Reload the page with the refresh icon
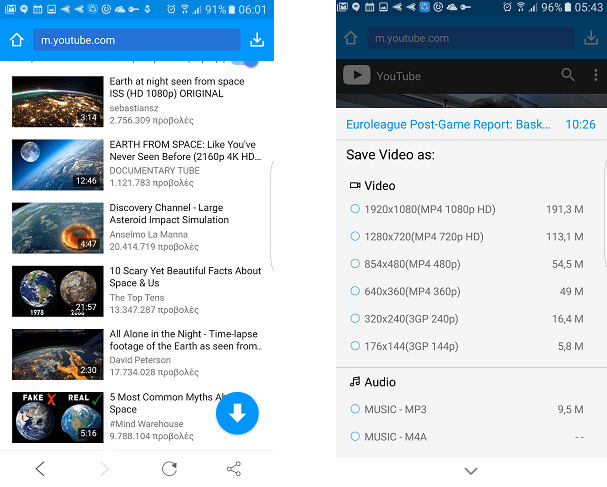 pos(170,468)
